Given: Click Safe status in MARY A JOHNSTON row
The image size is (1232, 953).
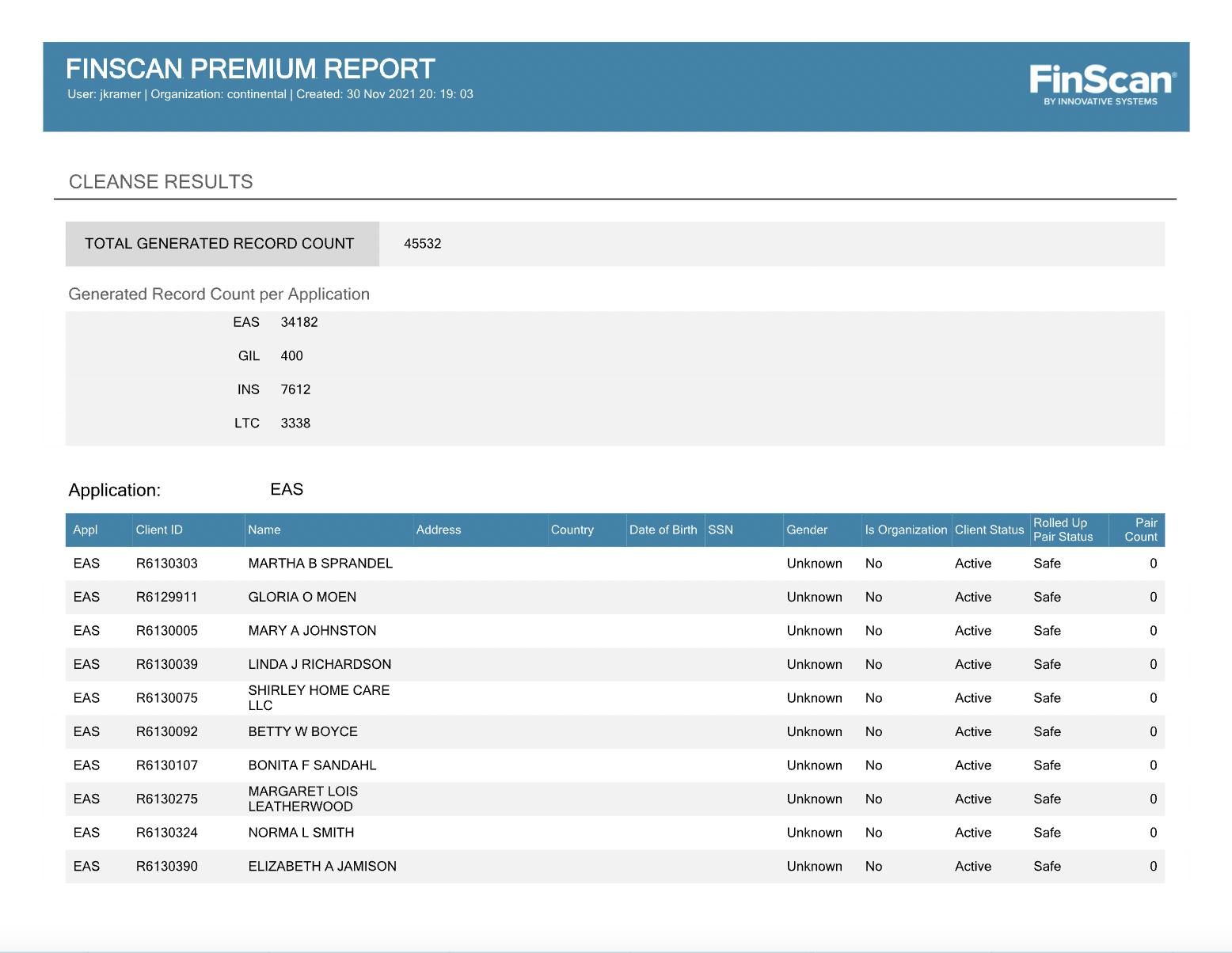Looking at the screenshot, I should tap(1048, 631).
